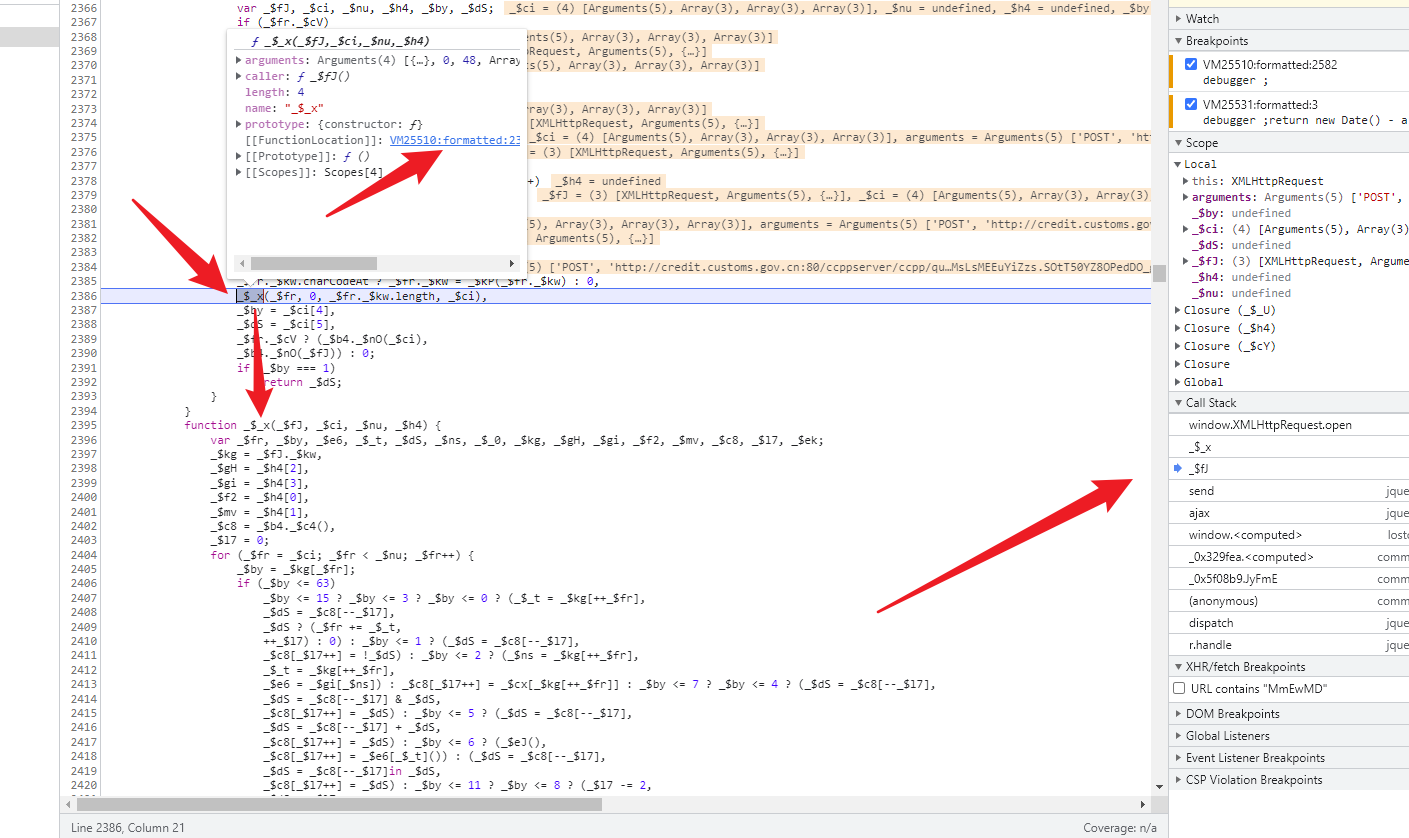Expand CSP Violation Breakpoints section
This screenshot has height=838, width=1409.
1177,780
